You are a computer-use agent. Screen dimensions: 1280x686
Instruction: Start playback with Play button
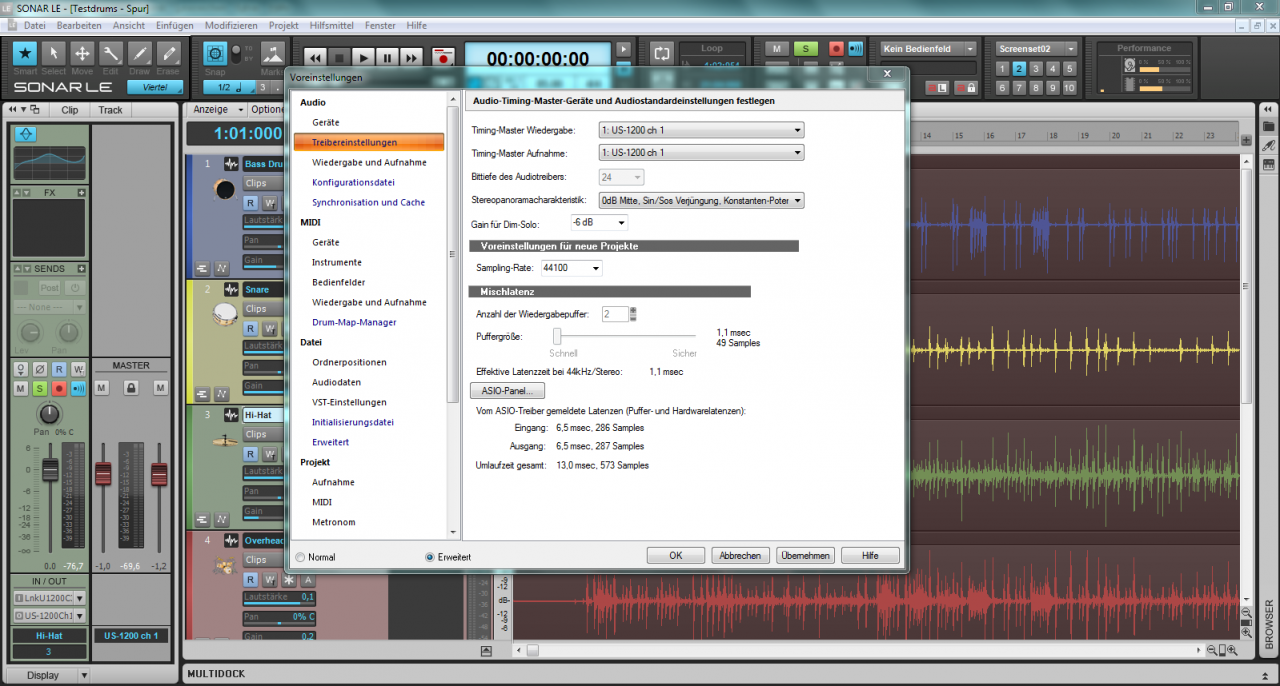pyautogui.click(x=364, y=59)
